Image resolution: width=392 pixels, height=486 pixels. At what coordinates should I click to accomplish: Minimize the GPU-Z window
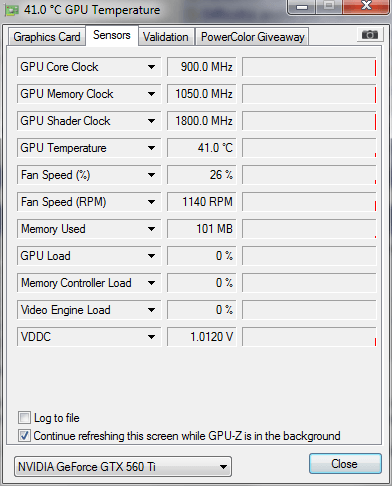(x=302, y=7)
